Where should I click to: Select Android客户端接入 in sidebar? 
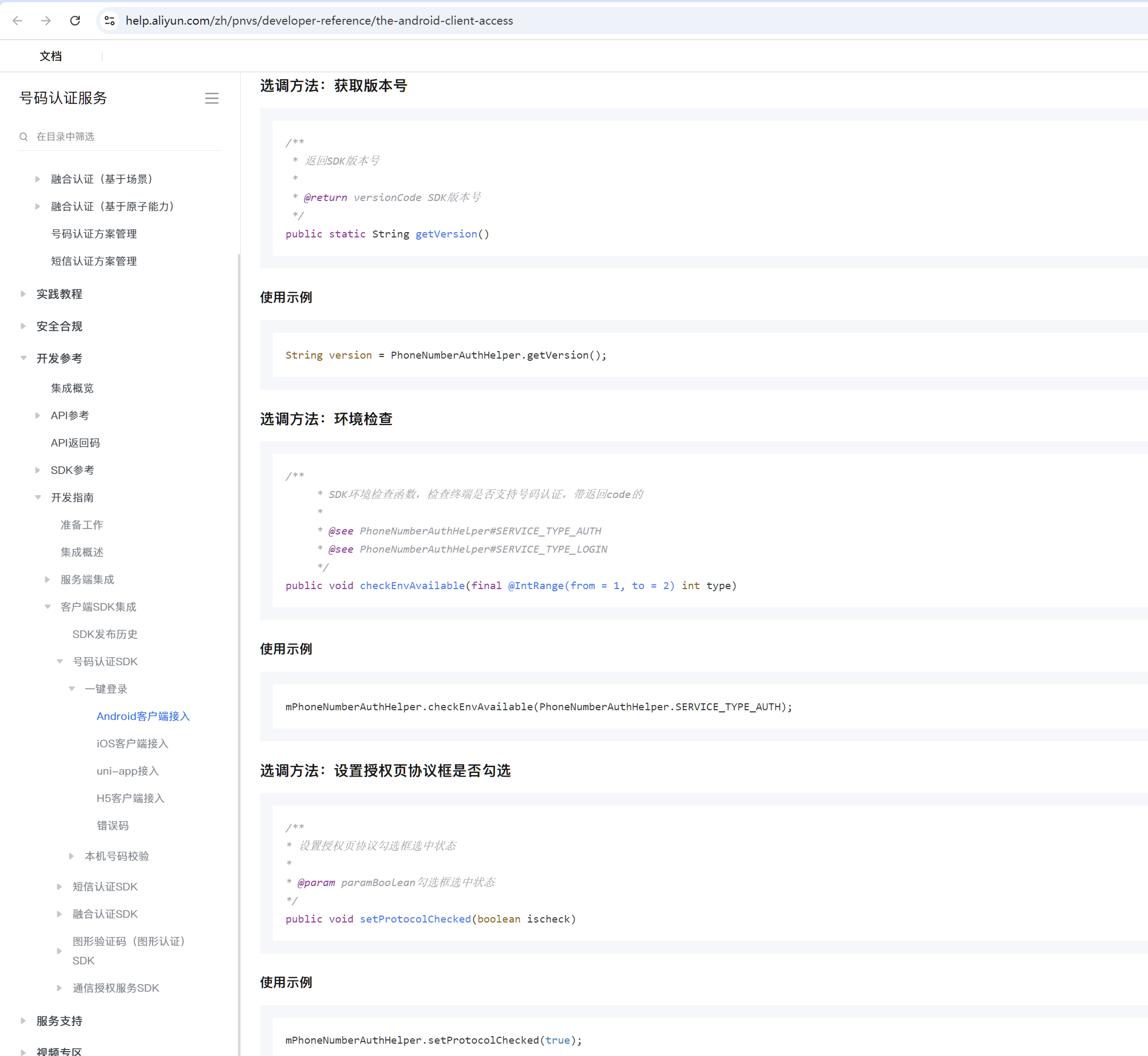click(x=143, y=716)
